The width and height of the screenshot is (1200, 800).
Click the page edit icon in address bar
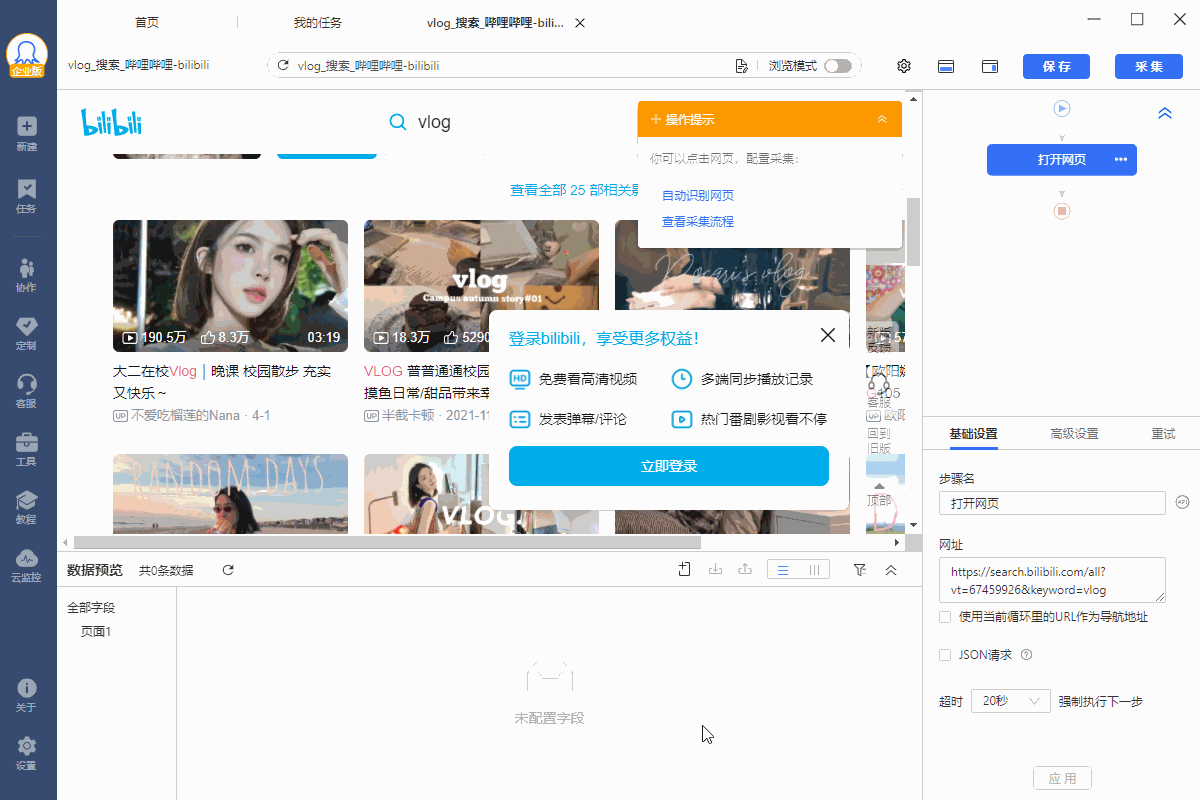(x=741, y=66)
